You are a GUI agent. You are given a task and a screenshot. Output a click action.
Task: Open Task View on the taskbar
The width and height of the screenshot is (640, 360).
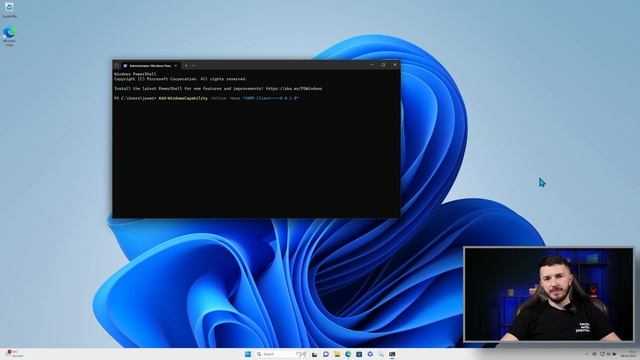[314, 354]
